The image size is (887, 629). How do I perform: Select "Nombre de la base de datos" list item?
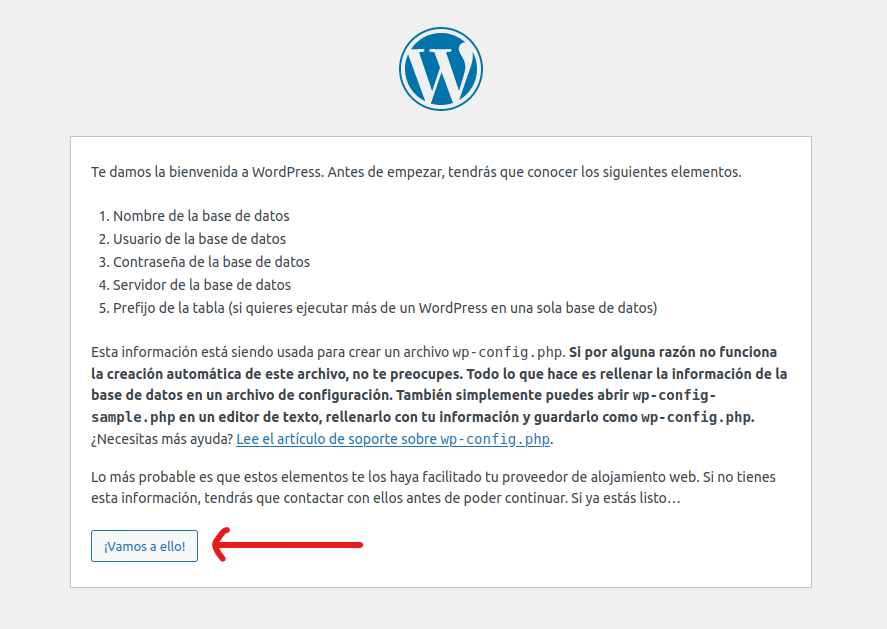click(x=201, y=216)
